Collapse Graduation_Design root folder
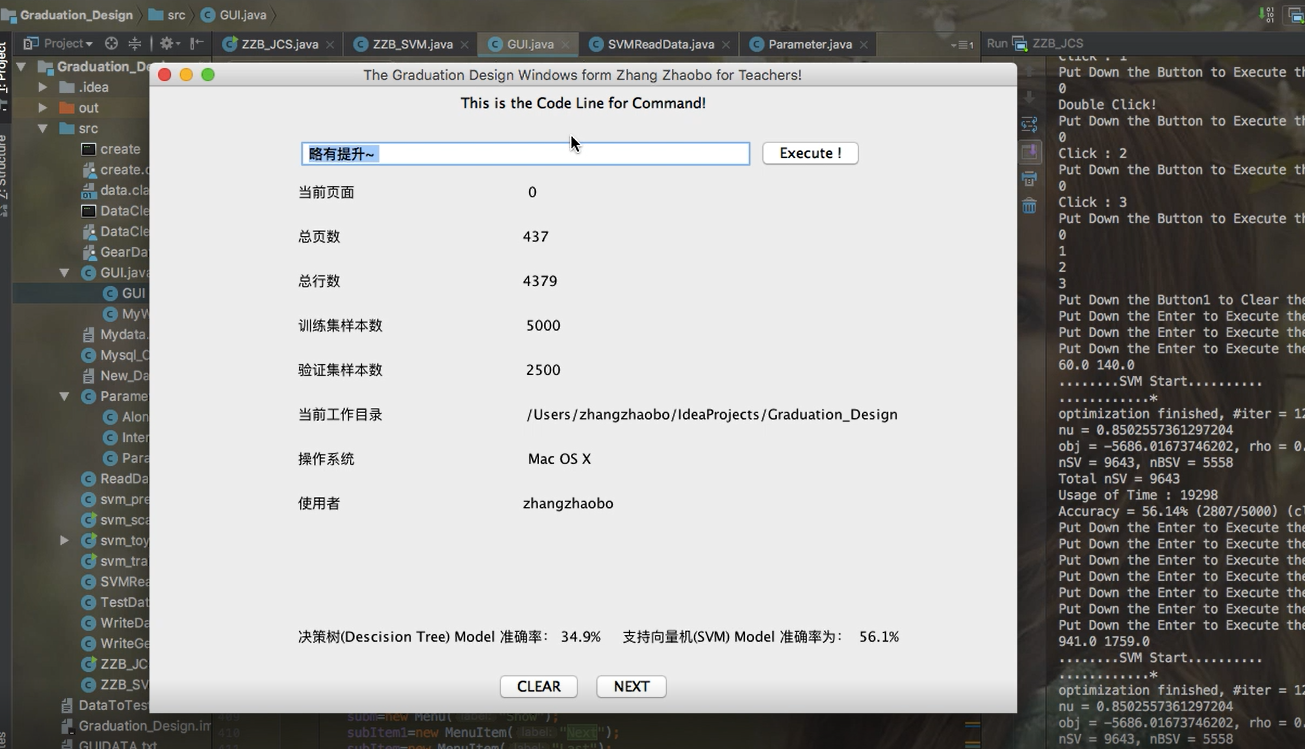Screen dimensions: 1305x749 click(21, 67)
